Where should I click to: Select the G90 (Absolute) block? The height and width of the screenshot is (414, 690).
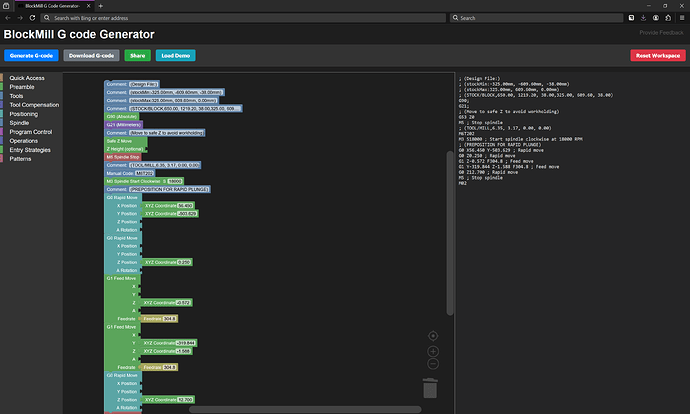[121, 117]
